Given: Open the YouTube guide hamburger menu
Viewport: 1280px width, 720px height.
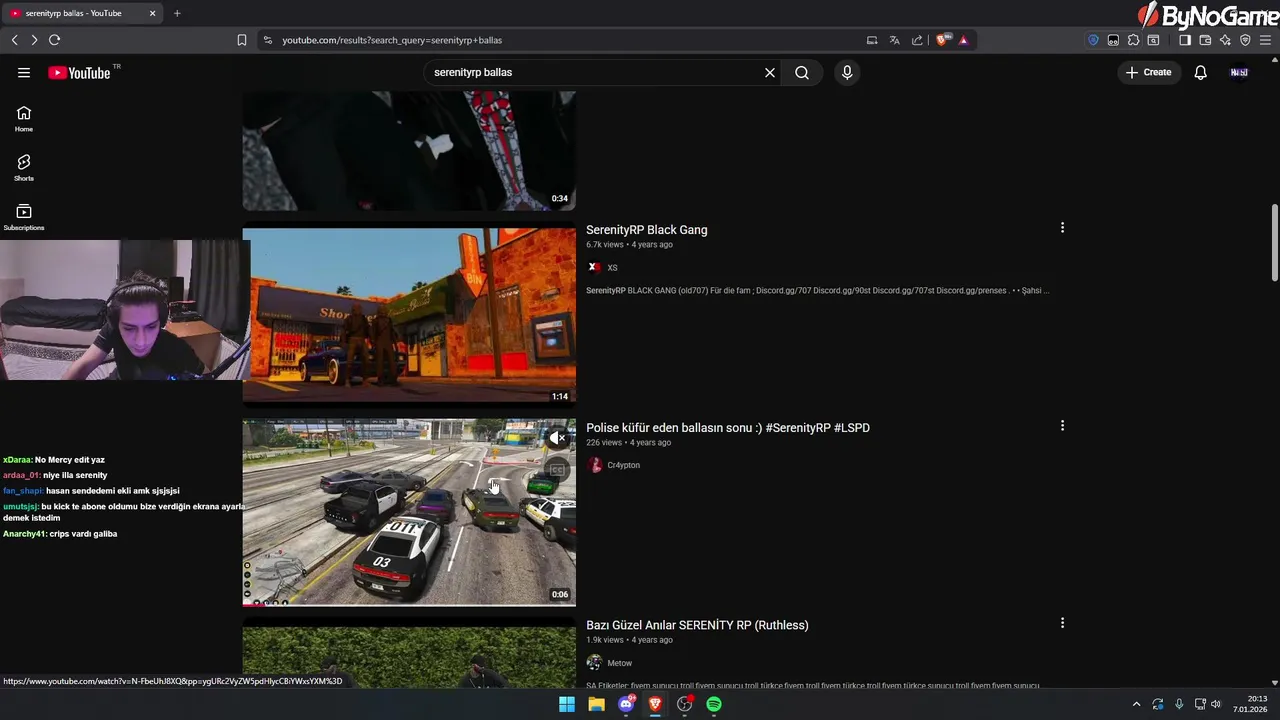Looking at the screenshot, I should [24, 72].
